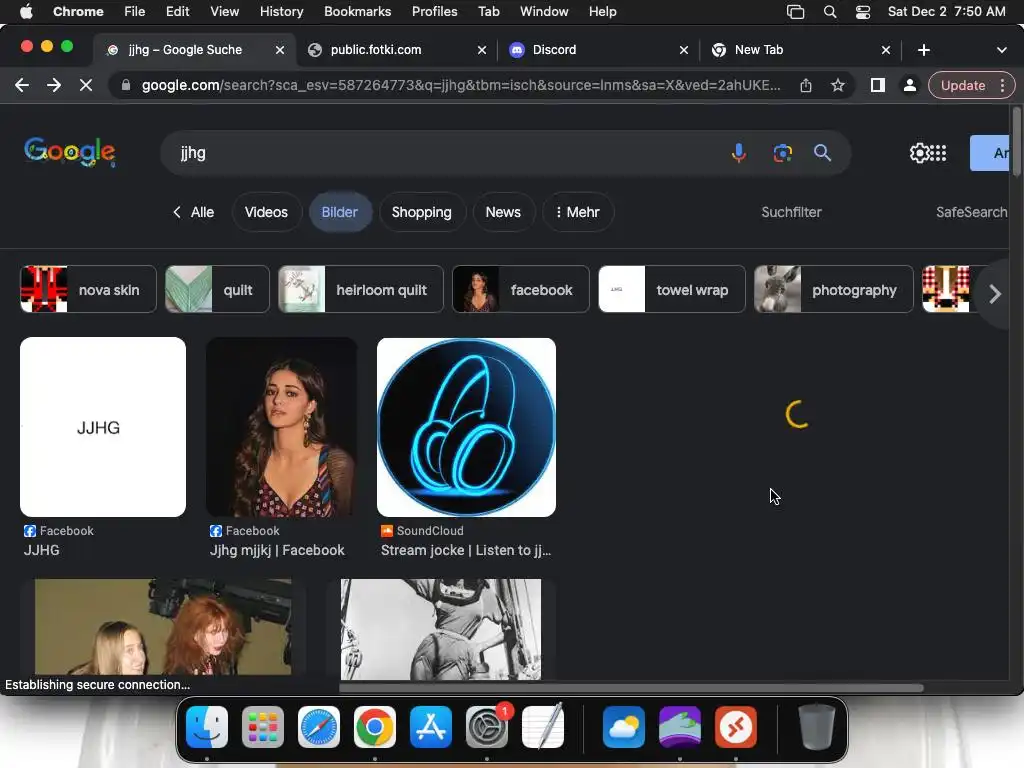Open Control Center in menu bar

click(863, 11)
